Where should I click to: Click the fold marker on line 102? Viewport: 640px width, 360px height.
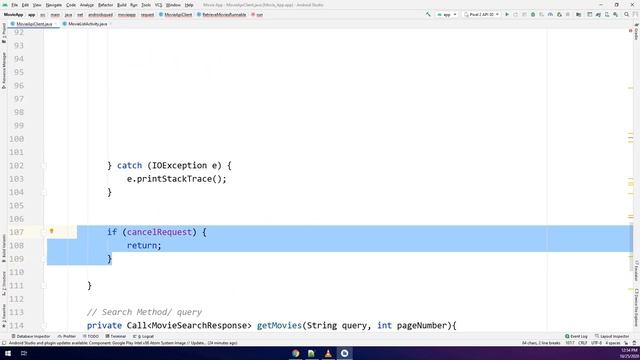(44, 166)
